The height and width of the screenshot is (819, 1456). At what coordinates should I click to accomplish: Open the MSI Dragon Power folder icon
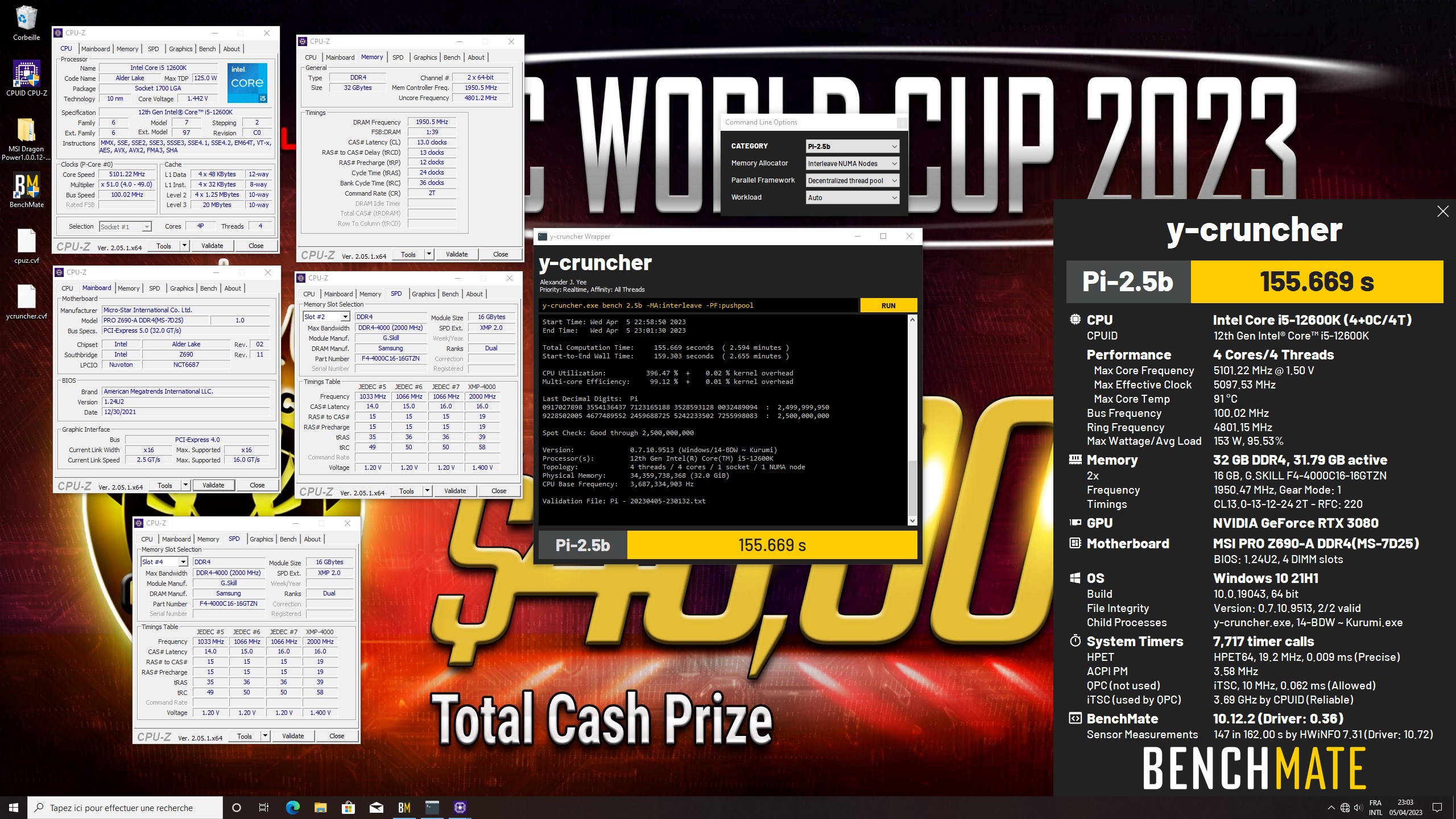click(x=26, y=139)
